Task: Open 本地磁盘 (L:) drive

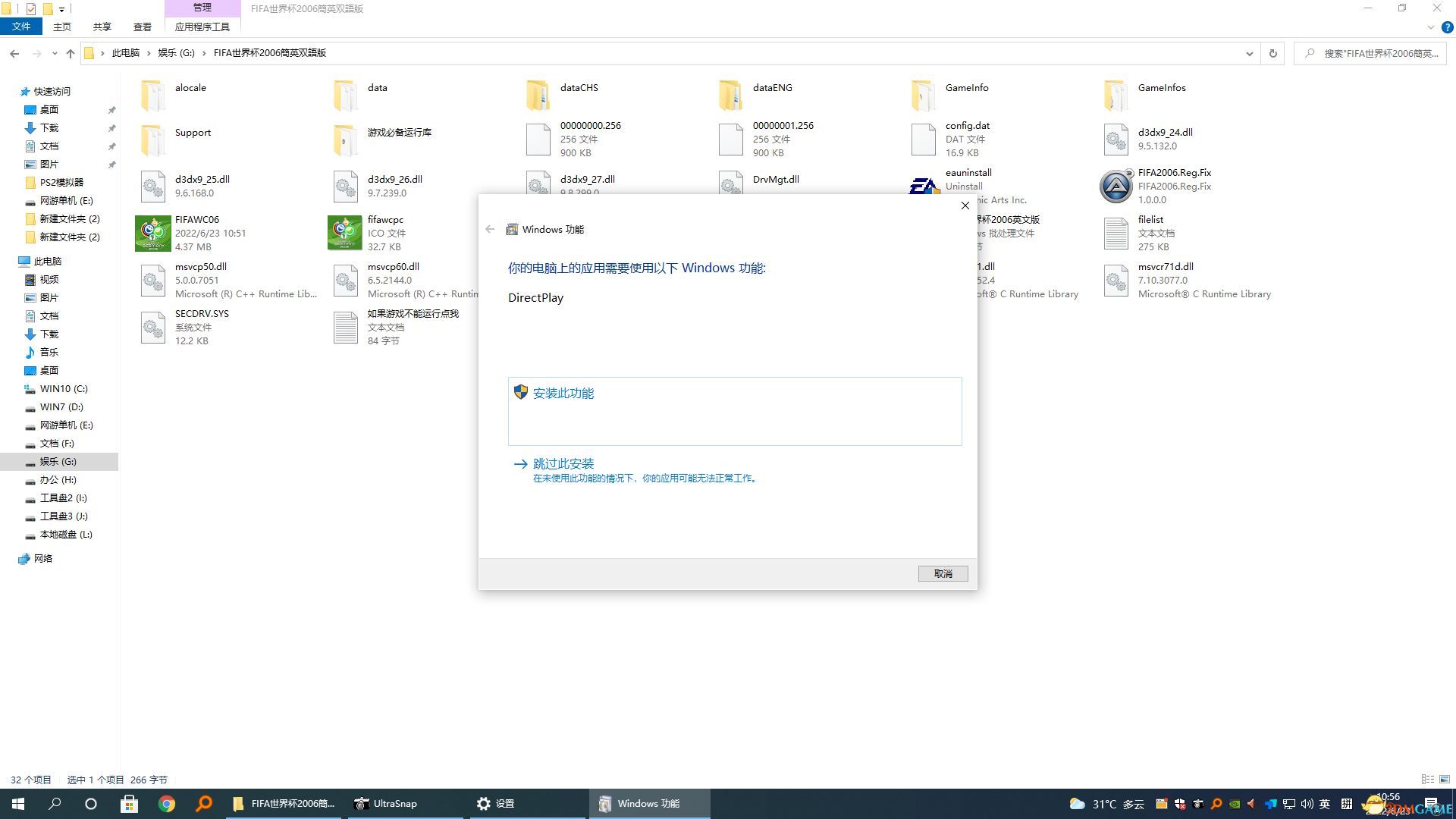Action: point(66,534)
